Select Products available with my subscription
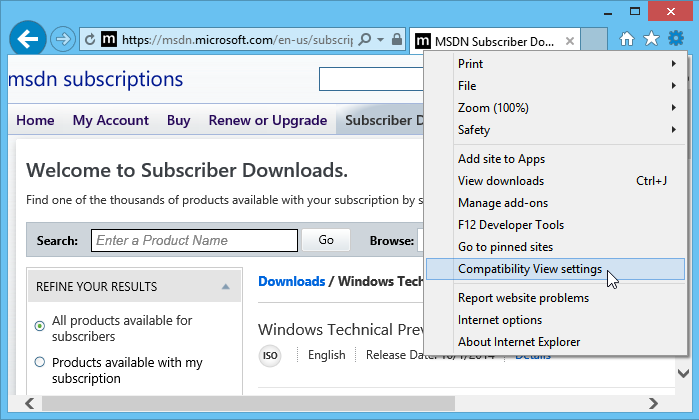The image size is (699, 420). (40, 362)
